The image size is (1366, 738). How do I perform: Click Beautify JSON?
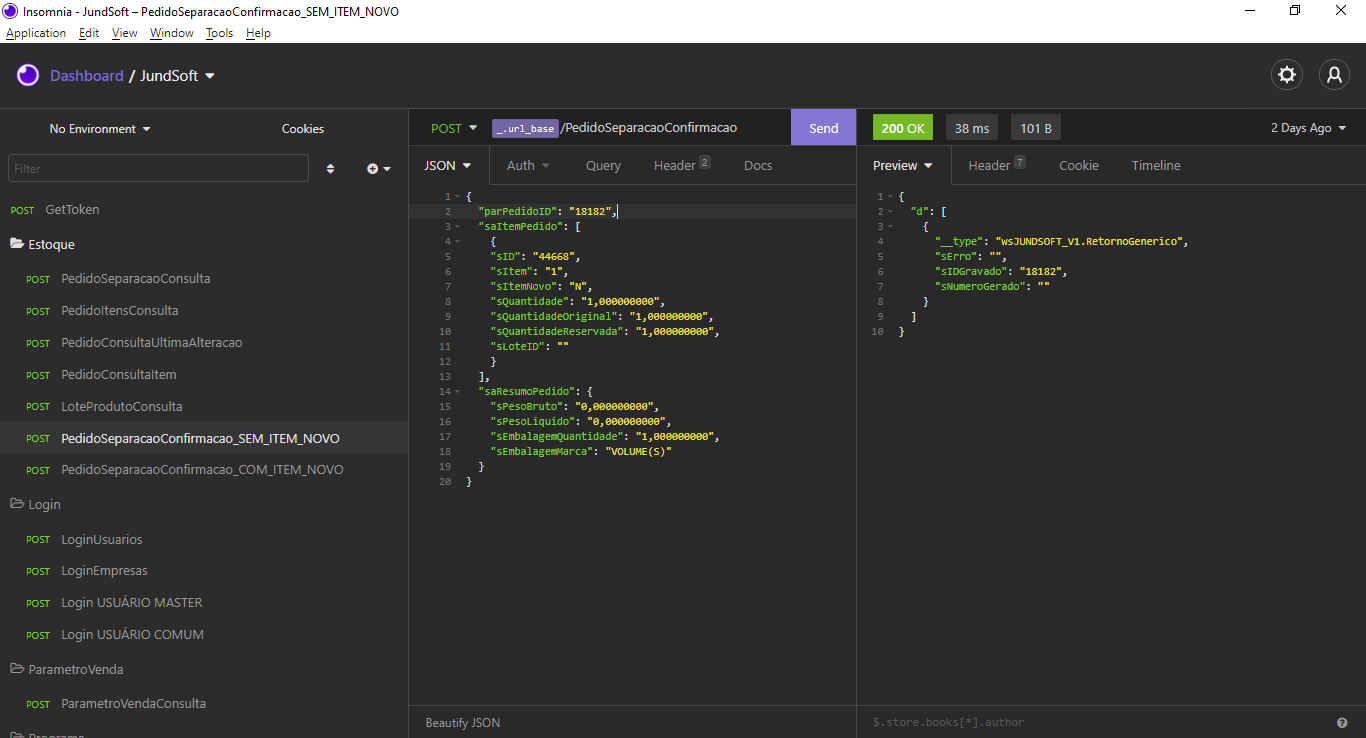pos(463,722)
